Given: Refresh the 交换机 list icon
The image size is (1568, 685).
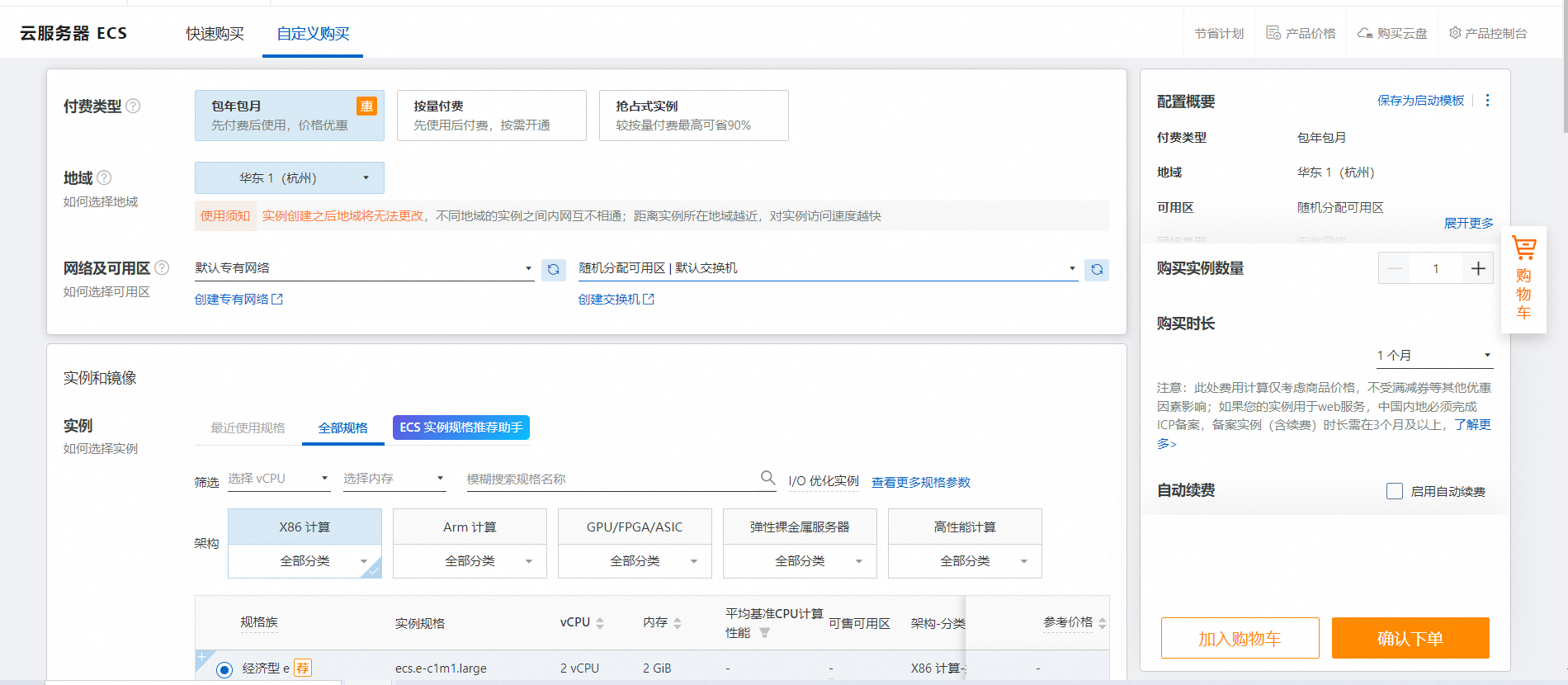Looking at the screenshot, I should [x=1097, y=270].
